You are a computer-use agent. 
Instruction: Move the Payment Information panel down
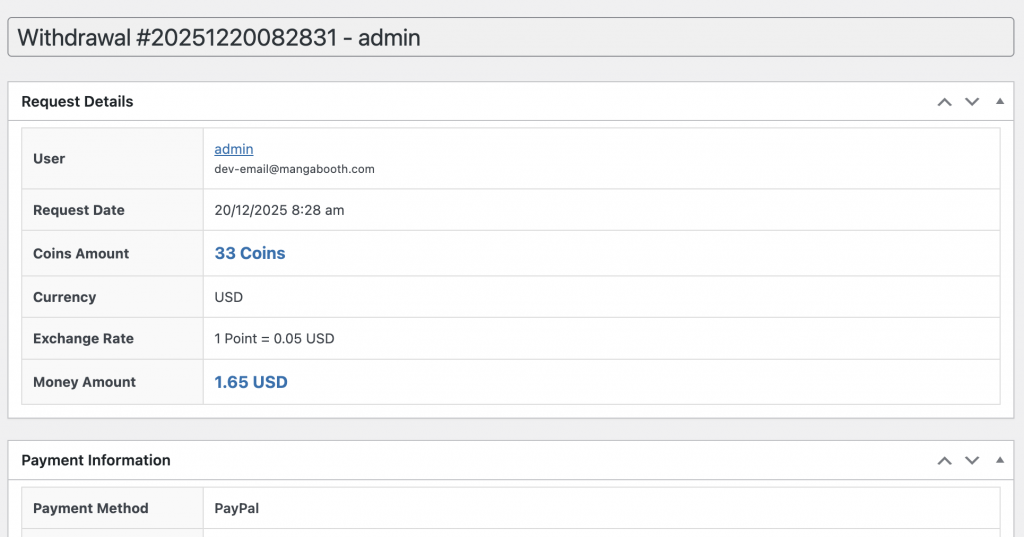[x=971, y=461]
